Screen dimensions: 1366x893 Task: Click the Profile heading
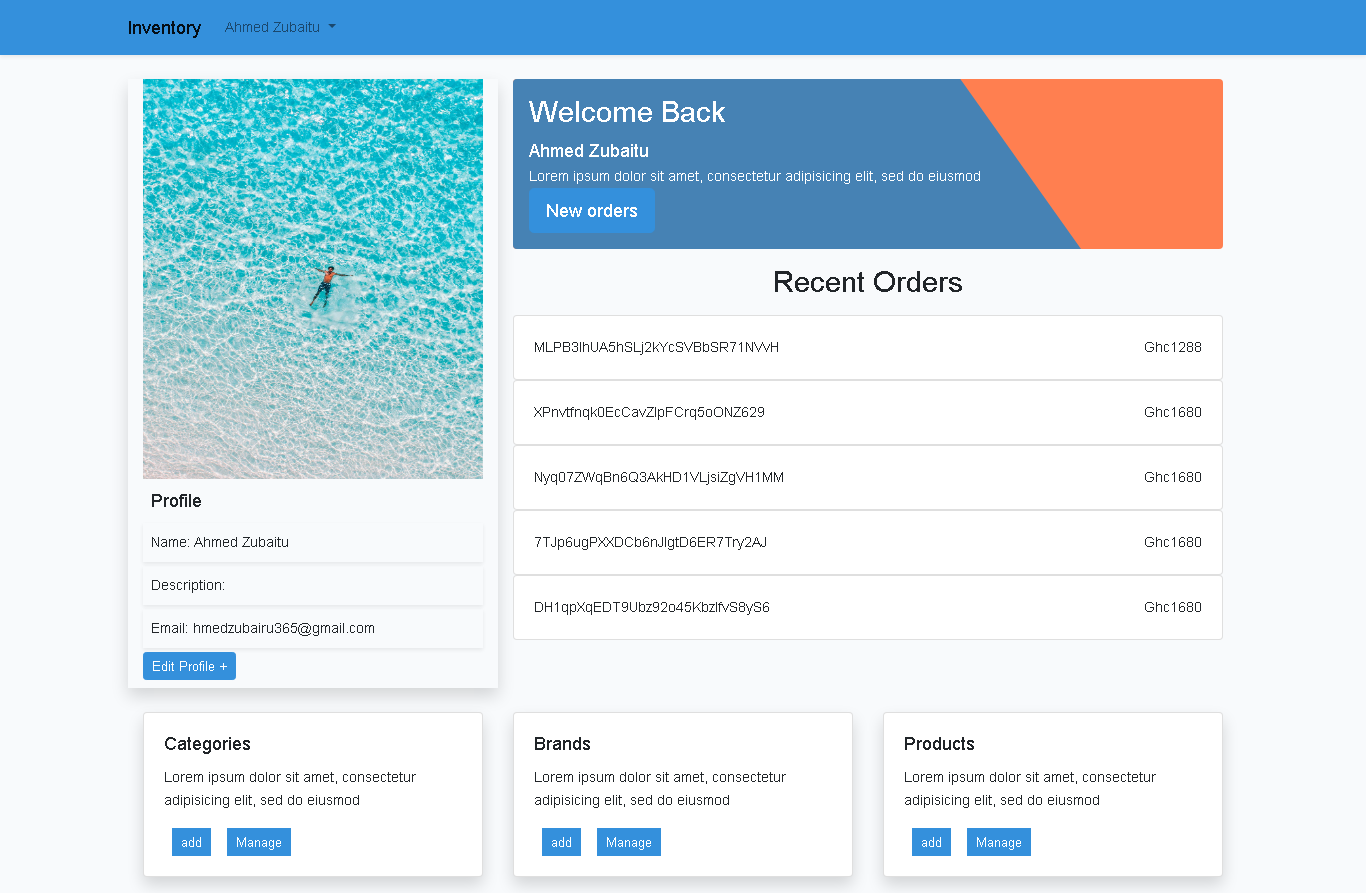pyautogui.click(x=176, y=501)
